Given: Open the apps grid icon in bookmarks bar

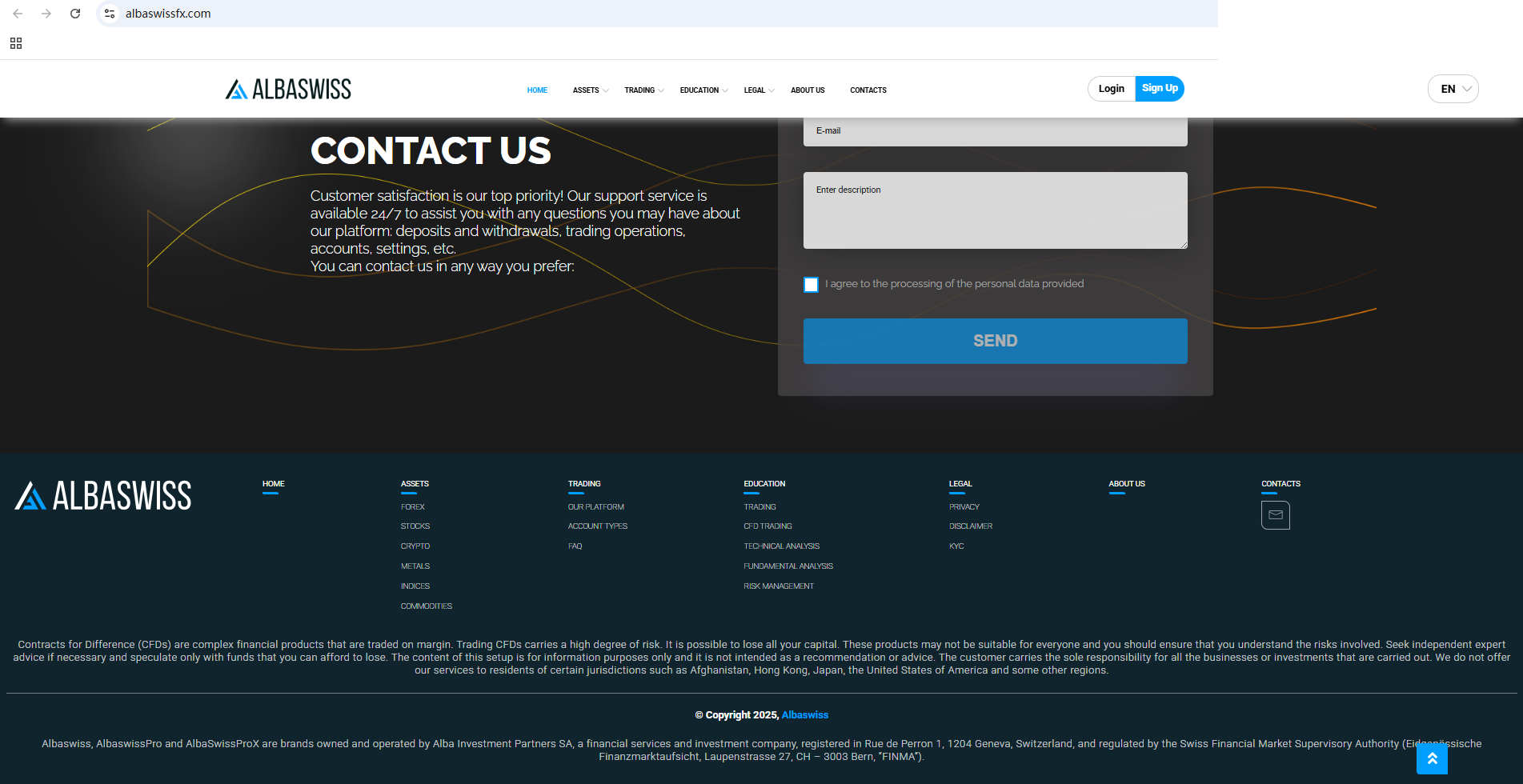Looking at the screenshot, I should 16,43.
